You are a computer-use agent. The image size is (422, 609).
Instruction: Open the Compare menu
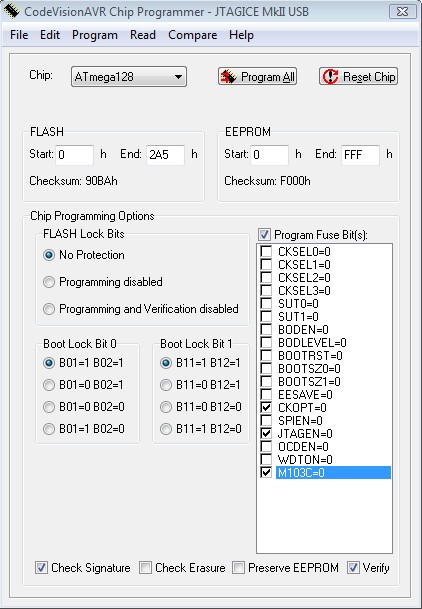click(x=193, y=35)
